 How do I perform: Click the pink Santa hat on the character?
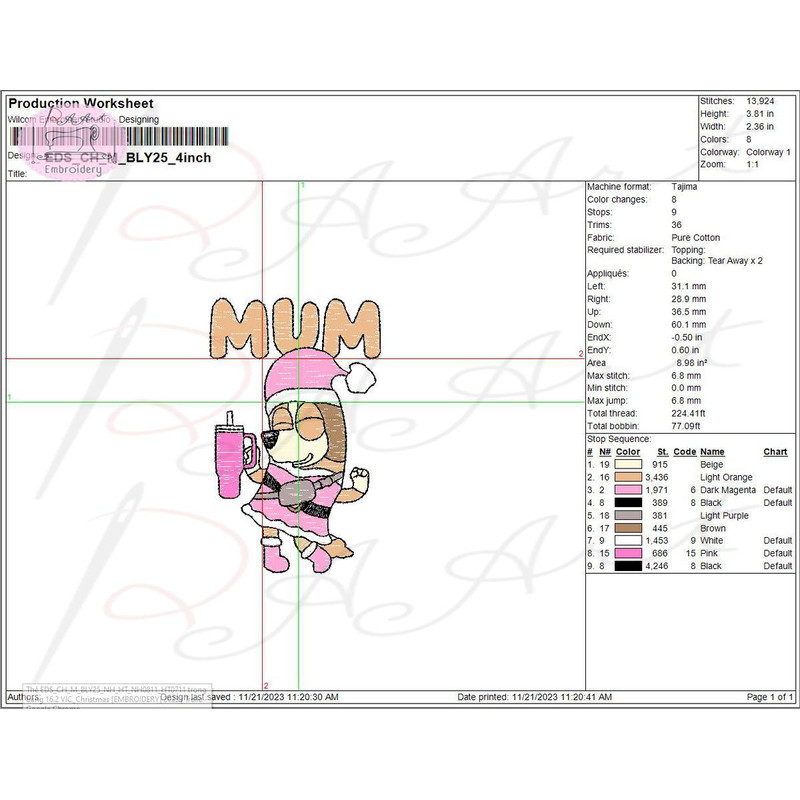pyautogui.click(x=310, y=372)
